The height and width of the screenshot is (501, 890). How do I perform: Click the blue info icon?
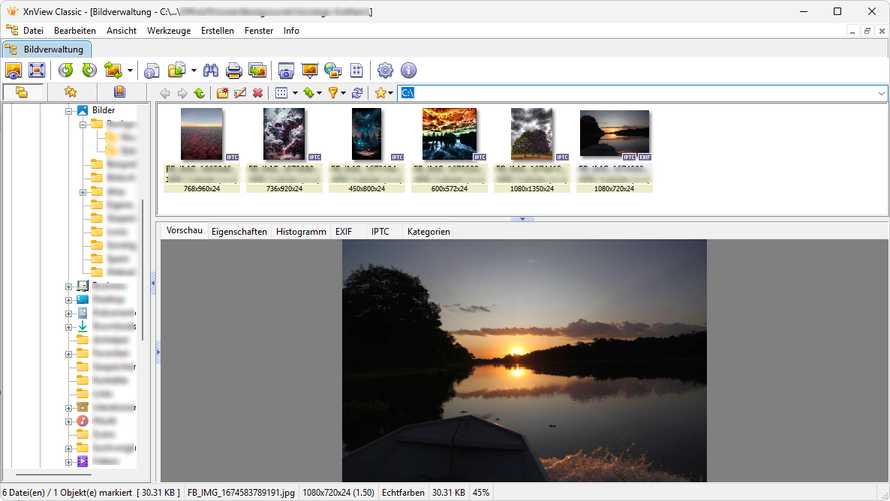point(408,70)
